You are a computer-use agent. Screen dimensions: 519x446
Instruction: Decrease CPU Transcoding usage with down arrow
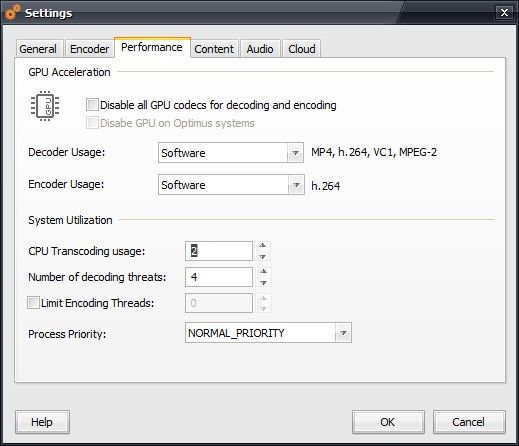pyautogui.click(x=263, y=256)
